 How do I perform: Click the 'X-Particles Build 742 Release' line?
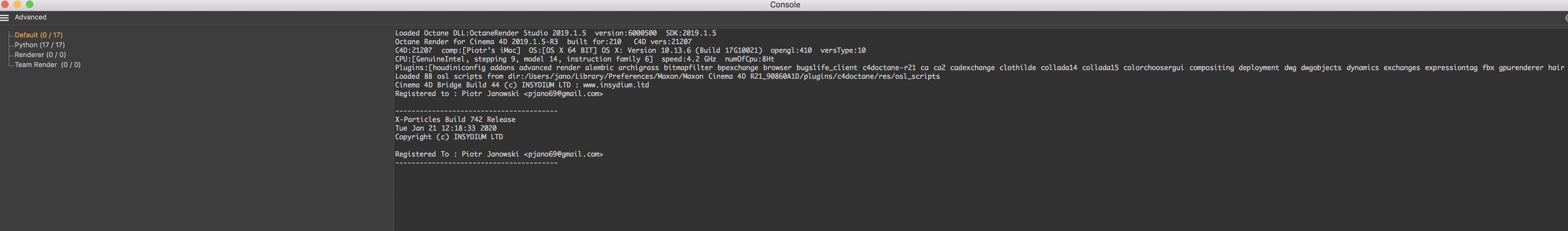(455, 120)
